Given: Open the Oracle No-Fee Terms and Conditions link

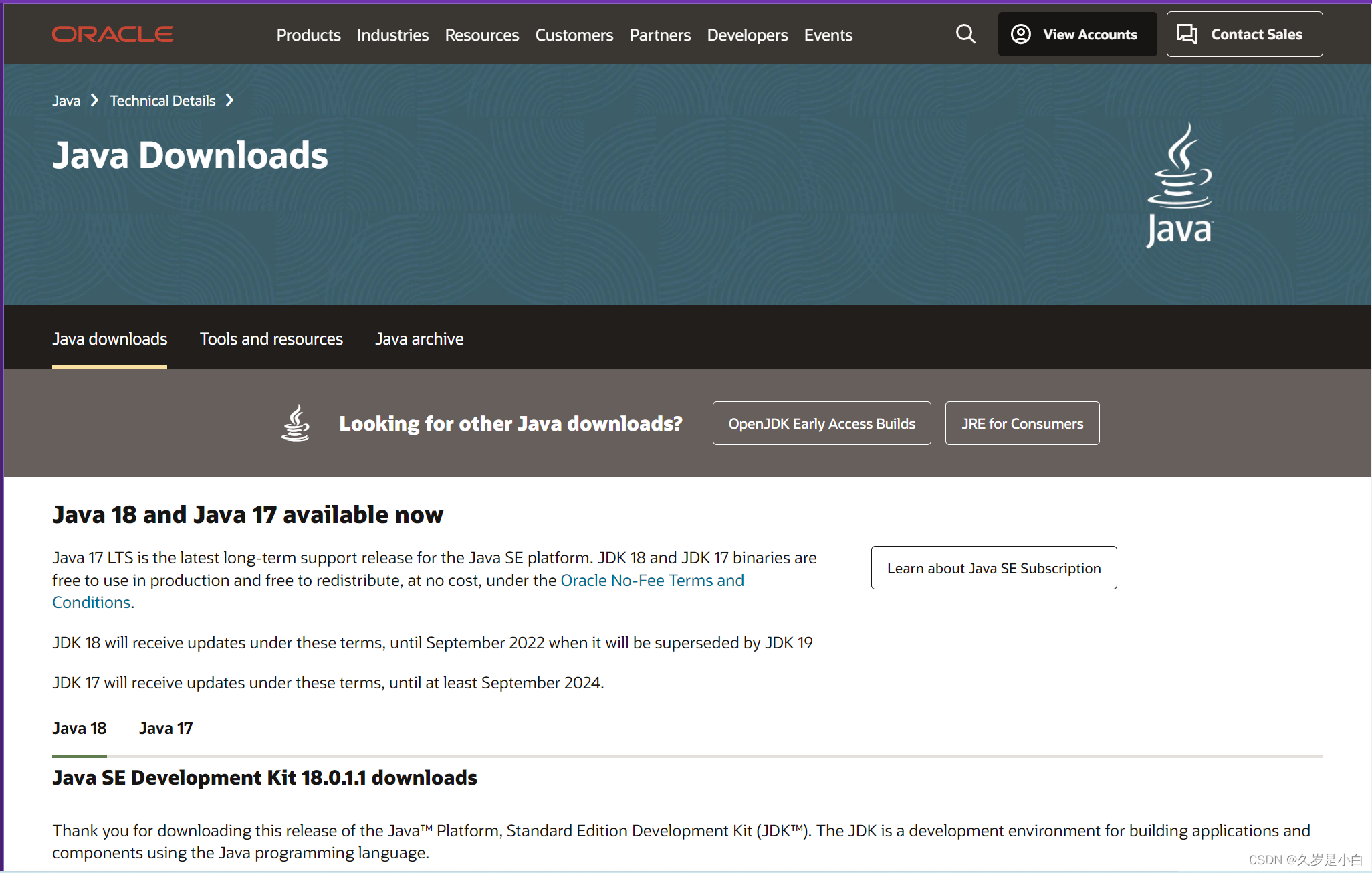Looking at the screenshot, I should [652, 580].
